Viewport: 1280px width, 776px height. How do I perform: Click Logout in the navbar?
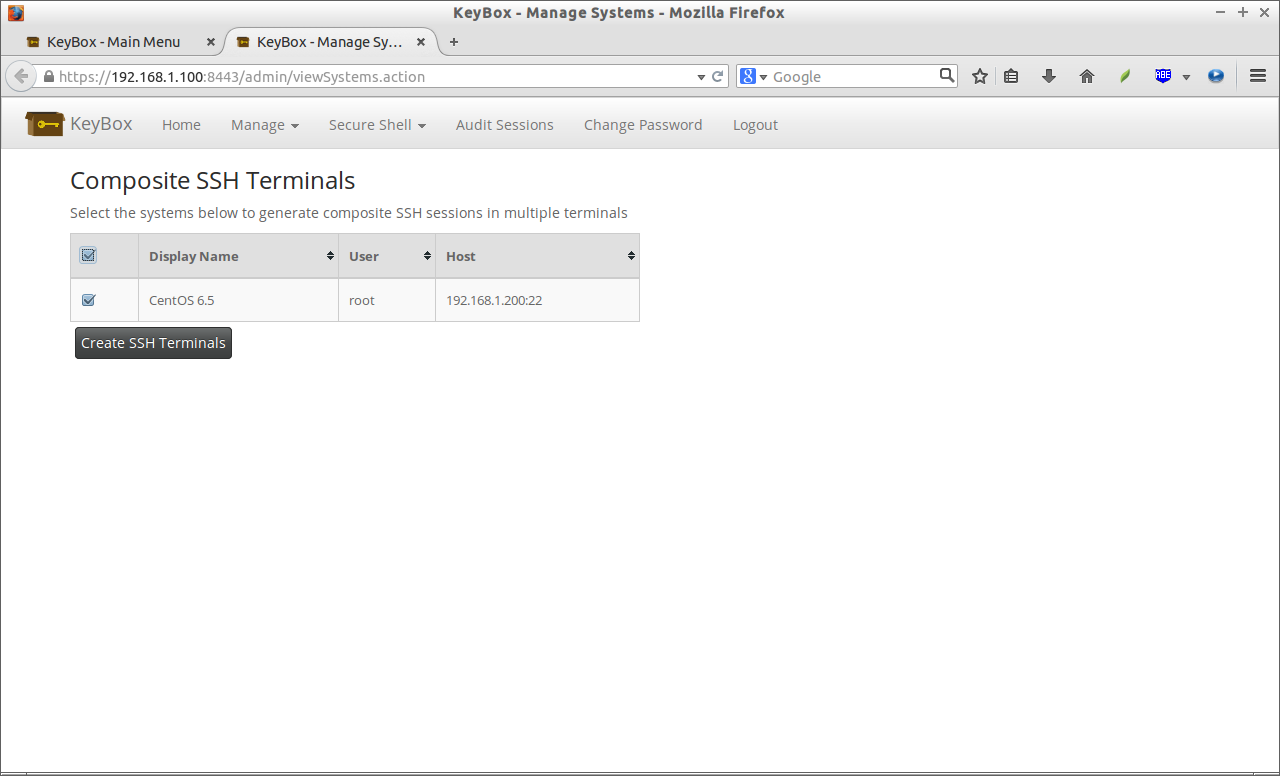coord(755,125)
